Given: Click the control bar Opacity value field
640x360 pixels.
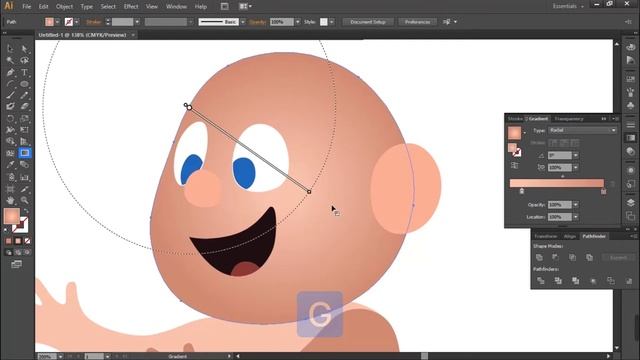Looking at the screenshot, I should [282, 22].
